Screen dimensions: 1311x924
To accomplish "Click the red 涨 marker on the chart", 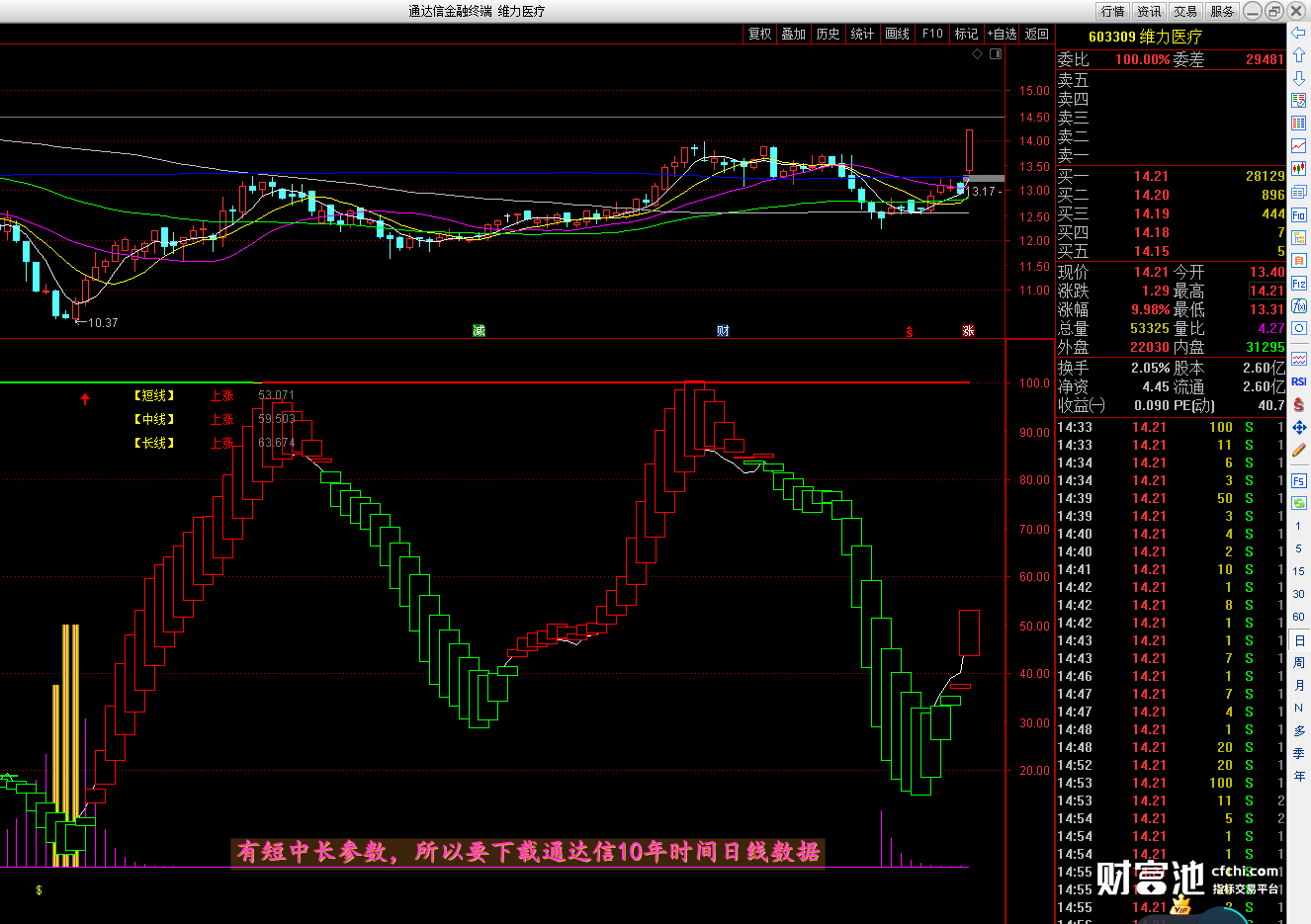I will point(969,330).
